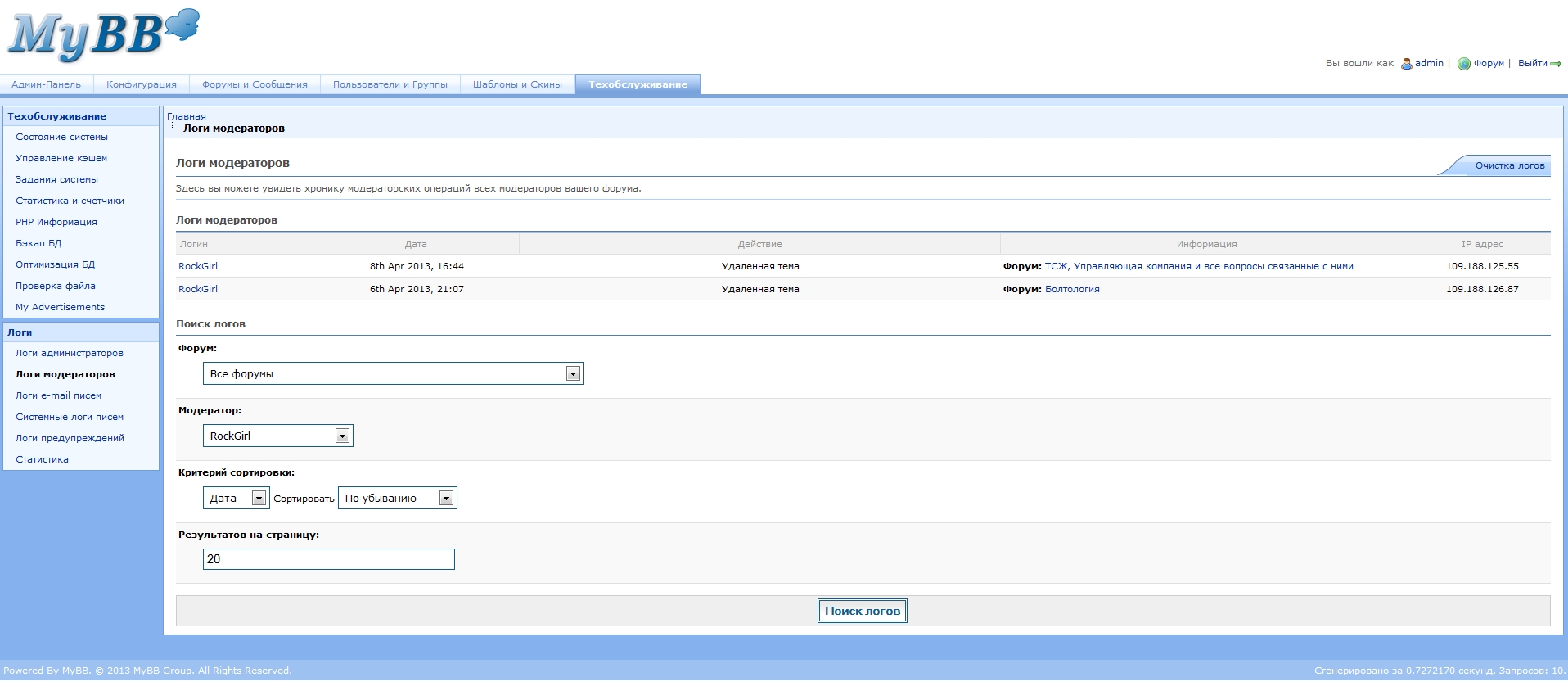Screen dimensions: 1568x682
Task: Click the Выйти logout link
Action: [1532, 63]
